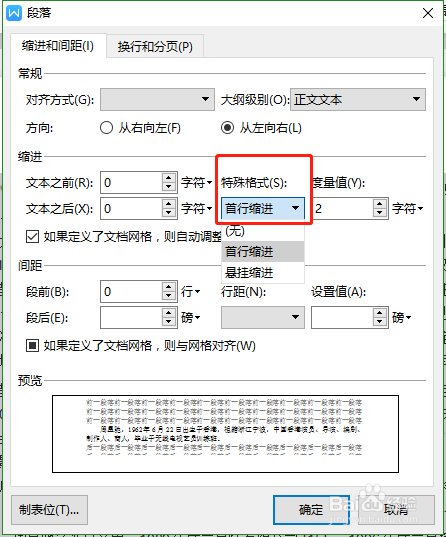446x537 pixels.
Task: Decrease the 度量值(Y) value with down arrow
Action: [x=380, y=213]
